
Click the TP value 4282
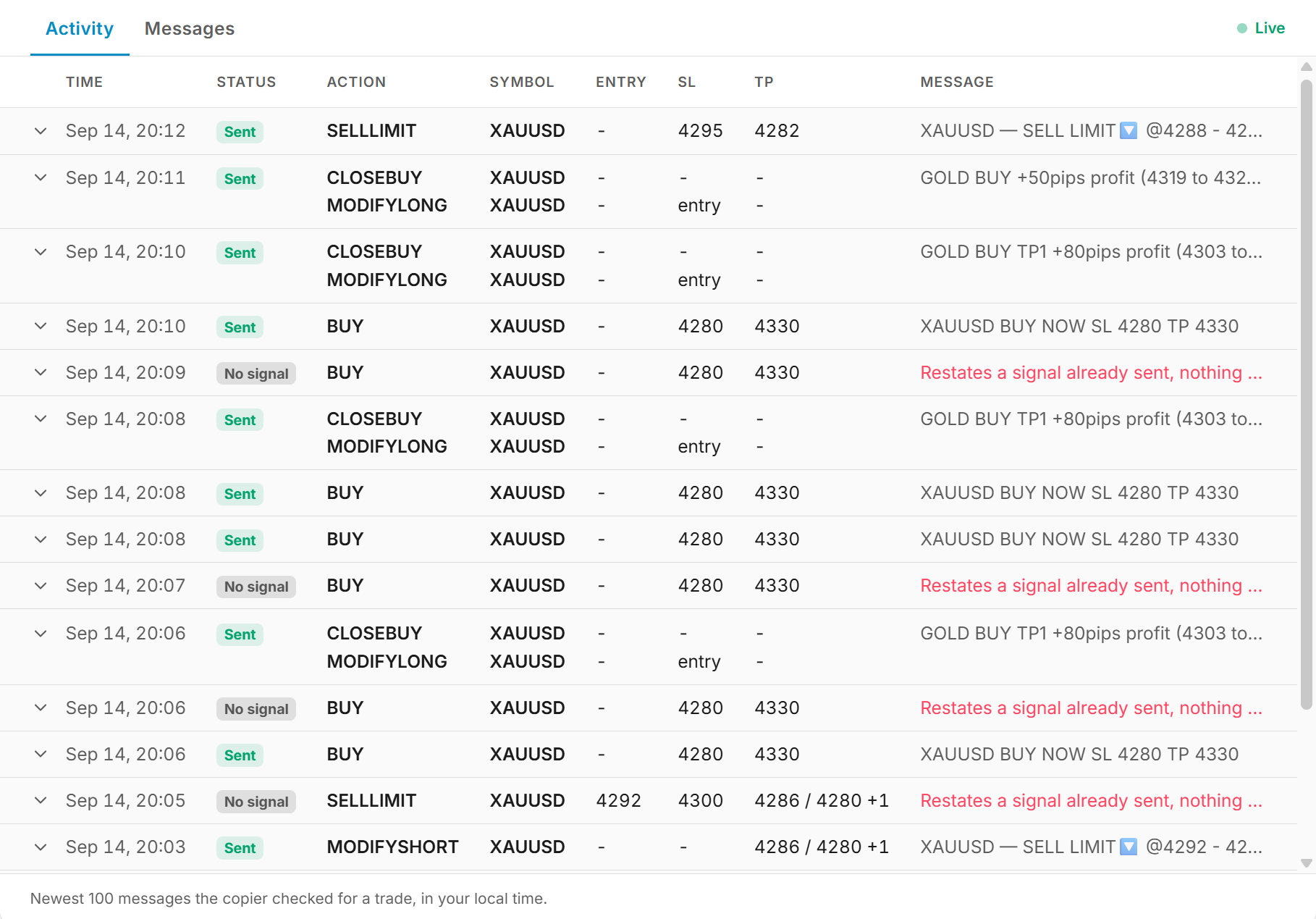pos(777,131)
